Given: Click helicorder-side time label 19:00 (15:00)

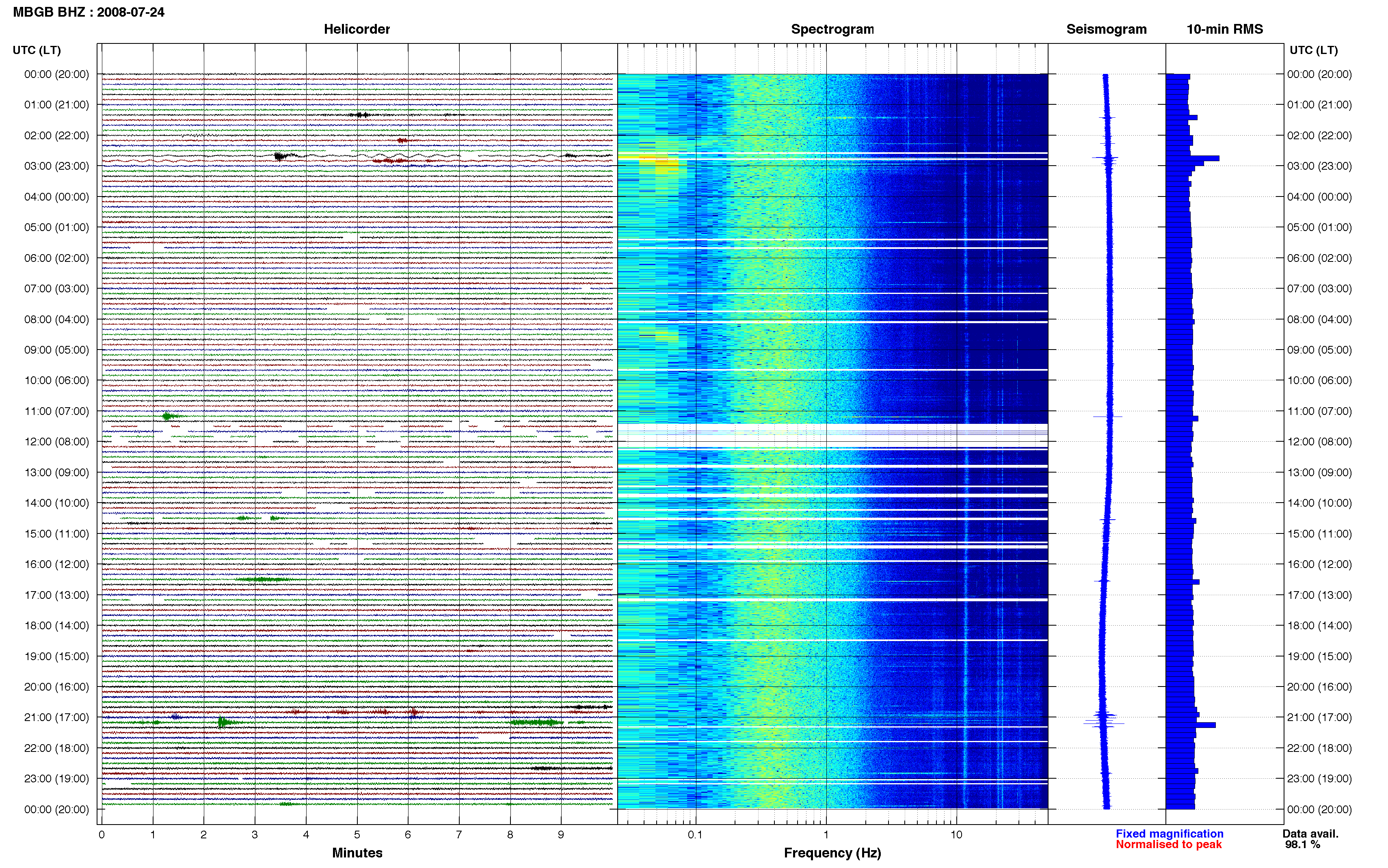Looking at the screenshot, I should tap(56, 656).
